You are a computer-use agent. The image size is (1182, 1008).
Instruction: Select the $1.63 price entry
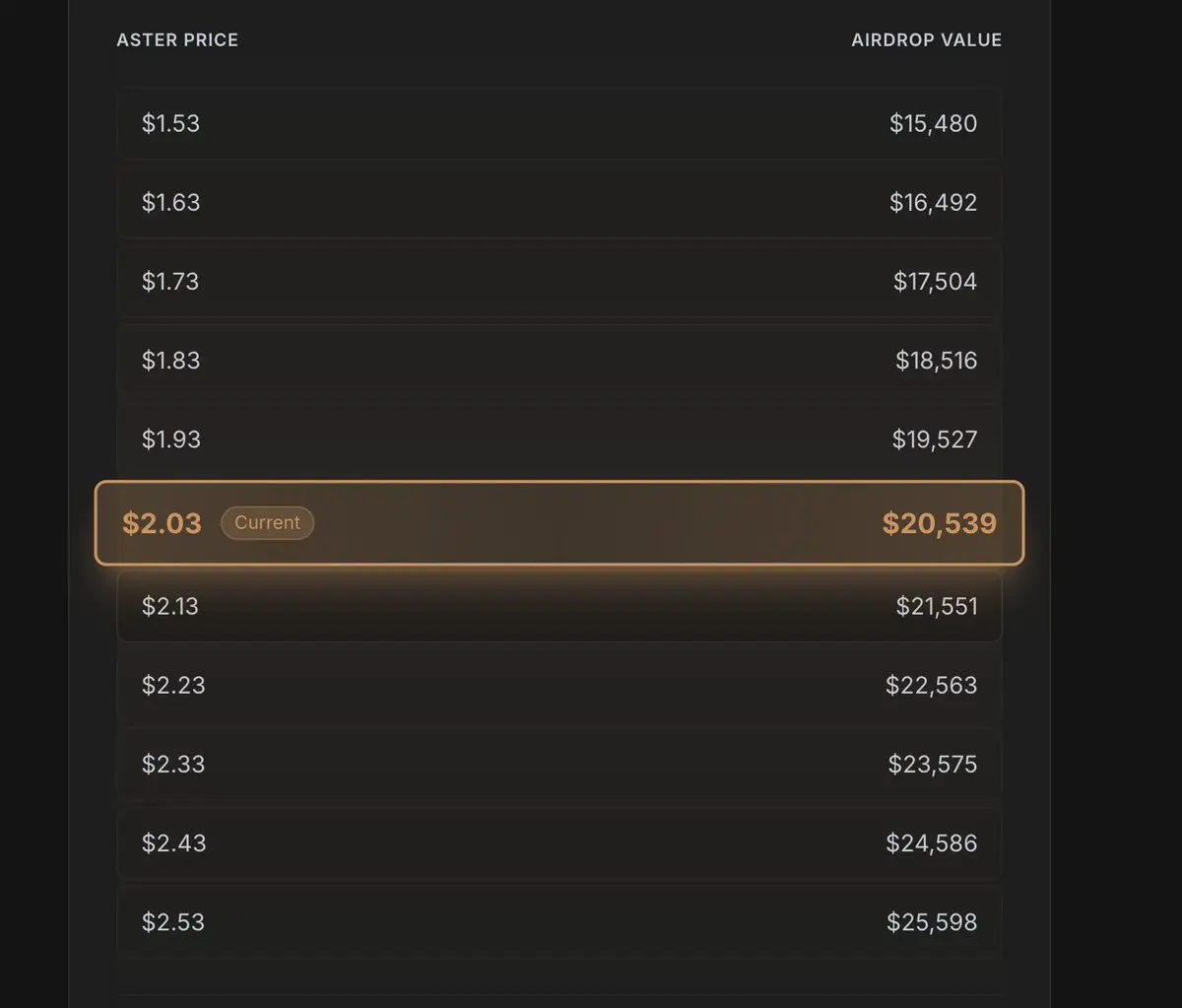coord(170,203)
